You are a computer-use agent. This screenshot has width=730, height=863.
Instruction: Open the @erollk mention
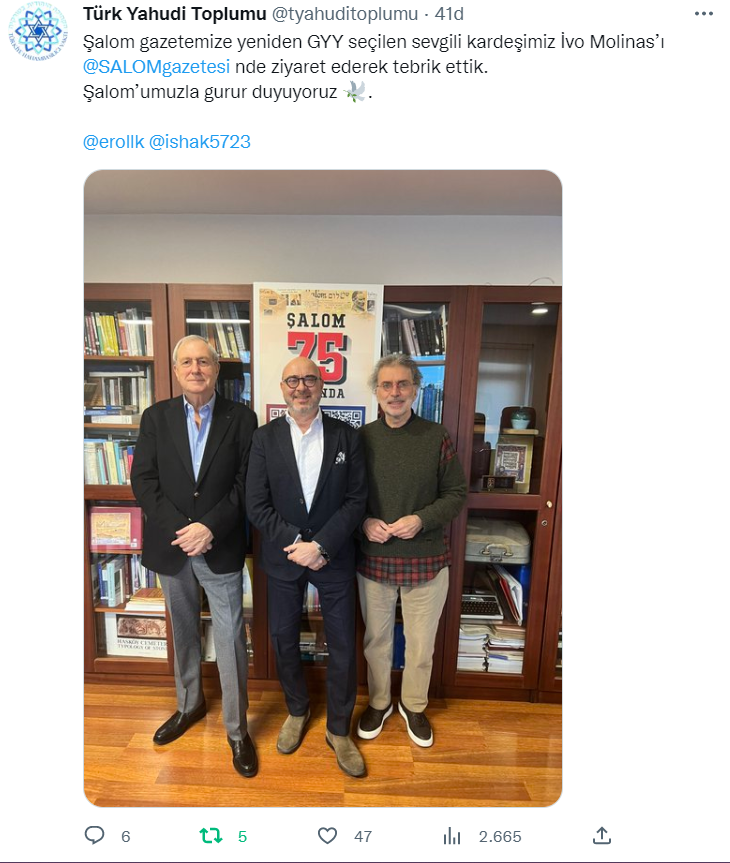point(113,142)
